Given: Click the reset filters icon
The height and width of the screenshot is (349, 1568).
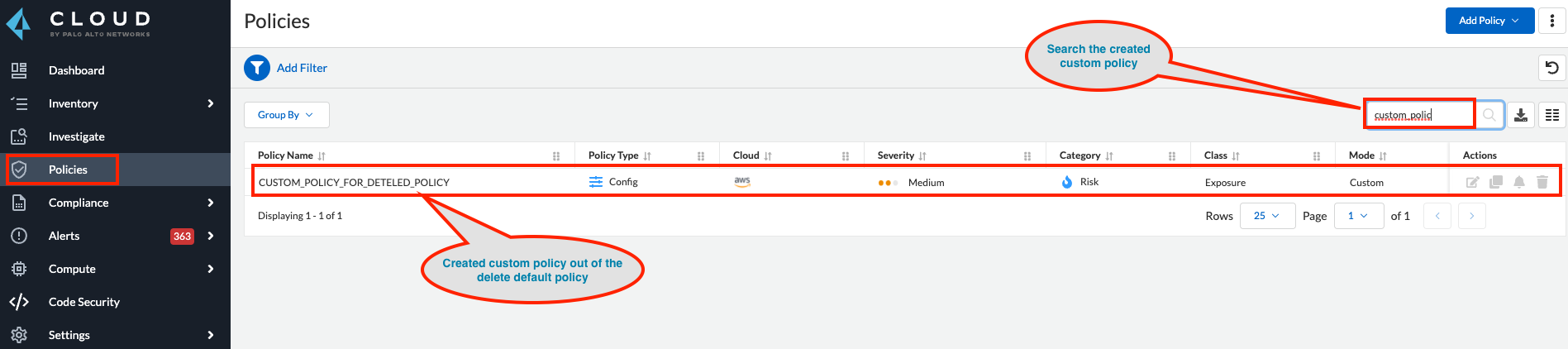Looking at the screenshot, I should tap(1552, 68).
